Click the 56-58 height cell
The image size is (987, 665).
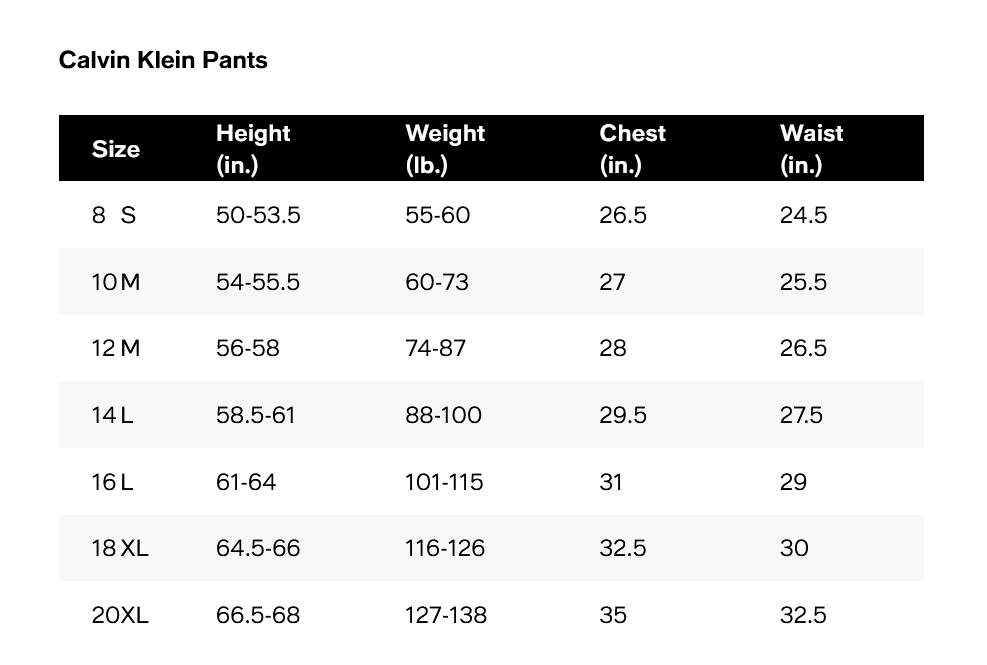click(248, 348)
